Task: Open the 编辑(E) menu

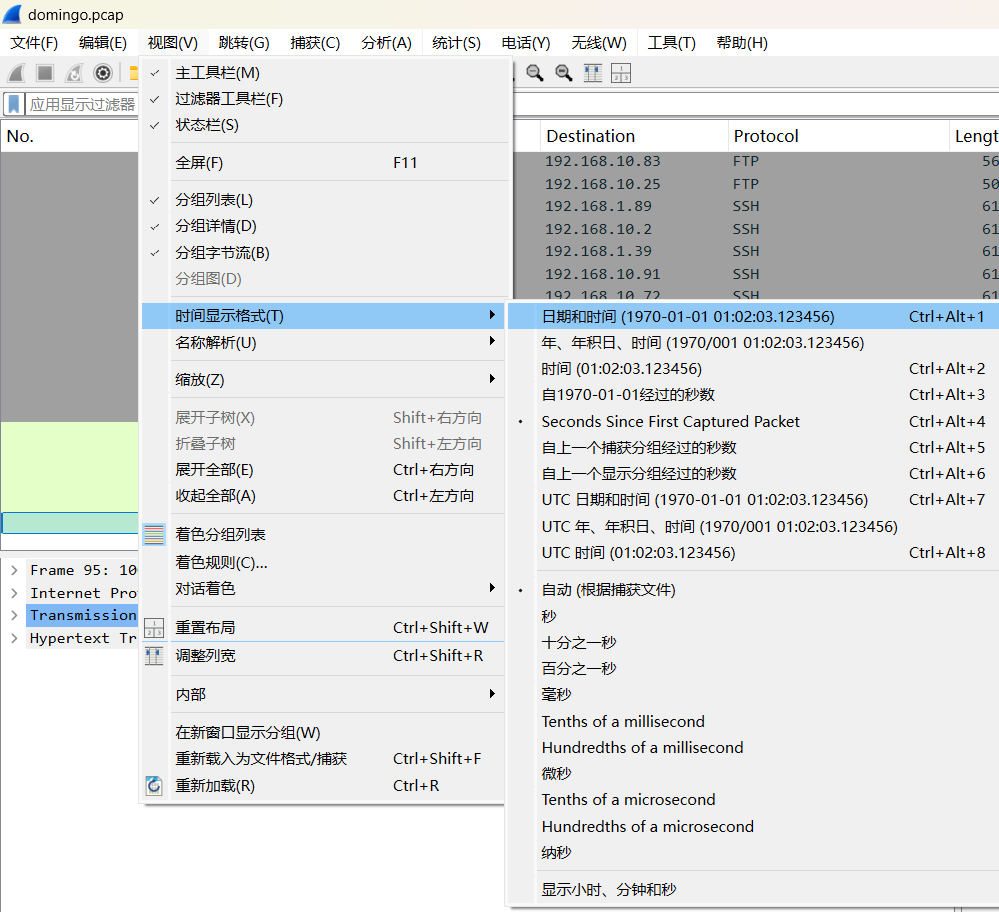Action: [103, 43]
